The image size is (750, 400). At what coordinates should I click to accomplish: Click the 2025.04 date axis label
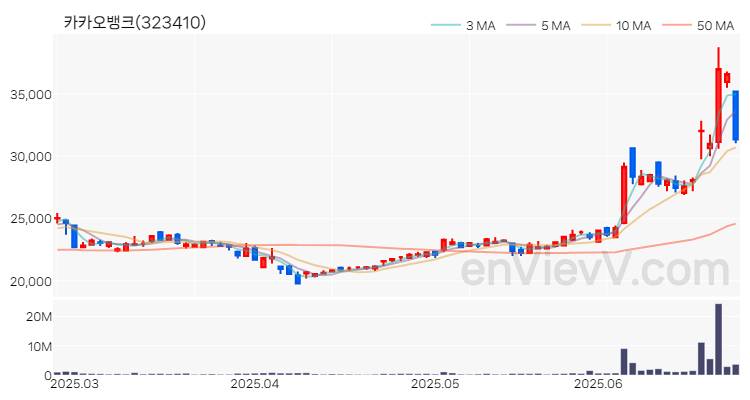pos(254,384)
